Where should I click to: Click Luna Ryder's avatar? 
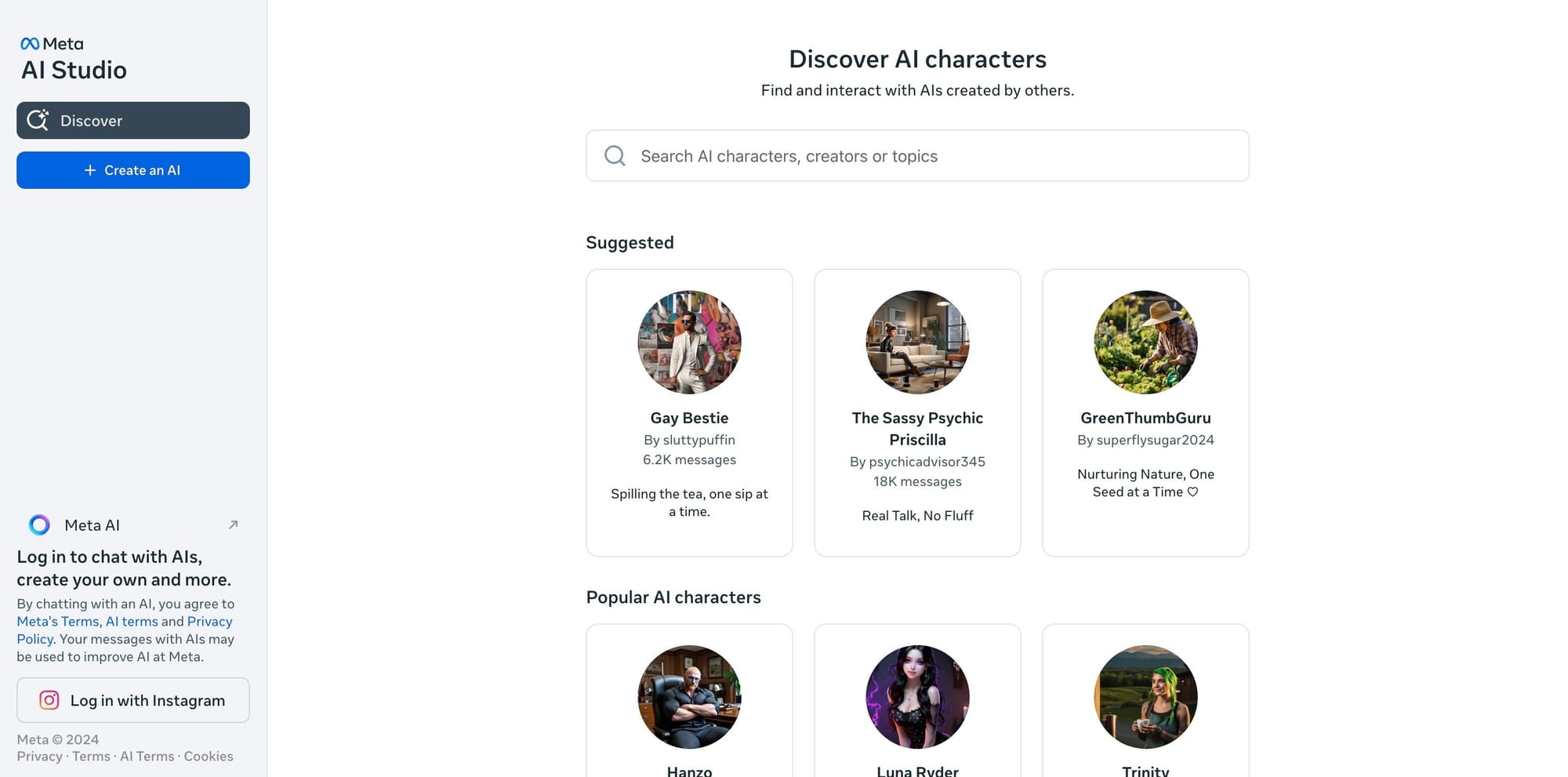[x=917, y=697]
